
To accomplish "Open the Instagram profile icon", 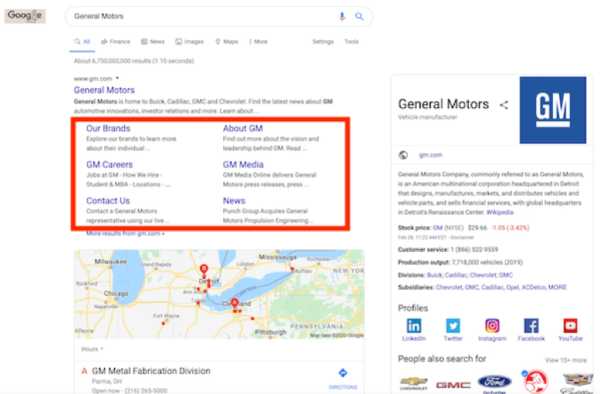I will pos(492,326).
